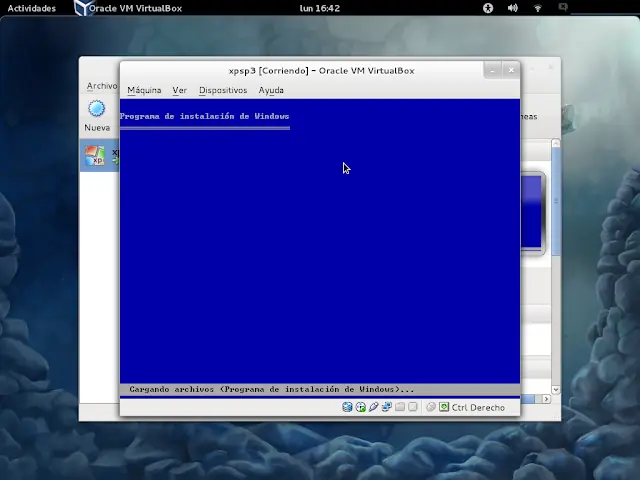
Task: Click the xpsp3 [Corriendo] window title bar
Action: click(321, 71)
